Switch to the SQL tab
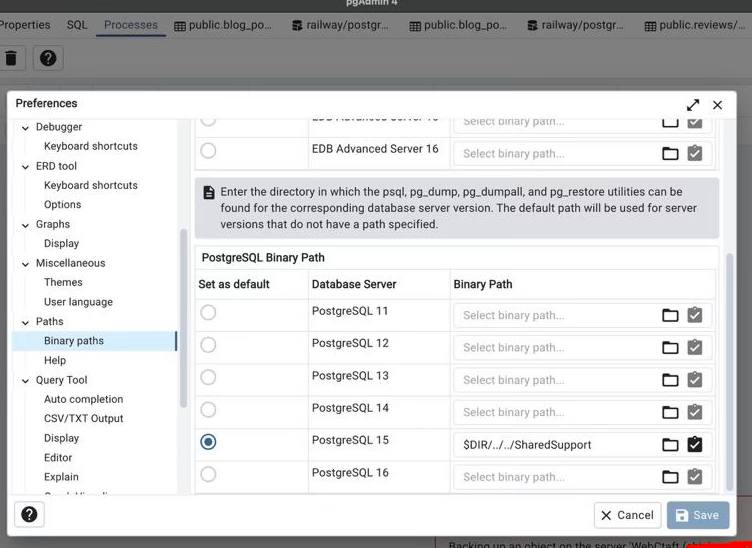This screenshot has height=548, width=752. click(x=77, y=25)
